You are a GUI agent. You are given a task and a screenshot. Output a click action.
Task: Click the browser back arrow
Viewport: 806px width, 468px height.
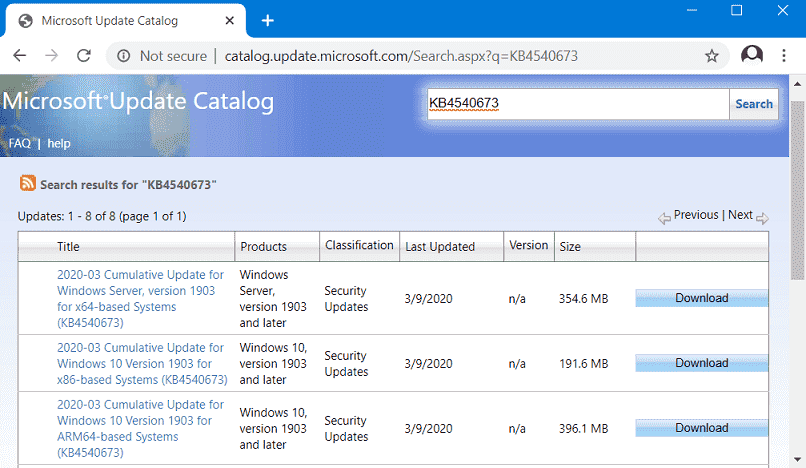click(20, 56)
